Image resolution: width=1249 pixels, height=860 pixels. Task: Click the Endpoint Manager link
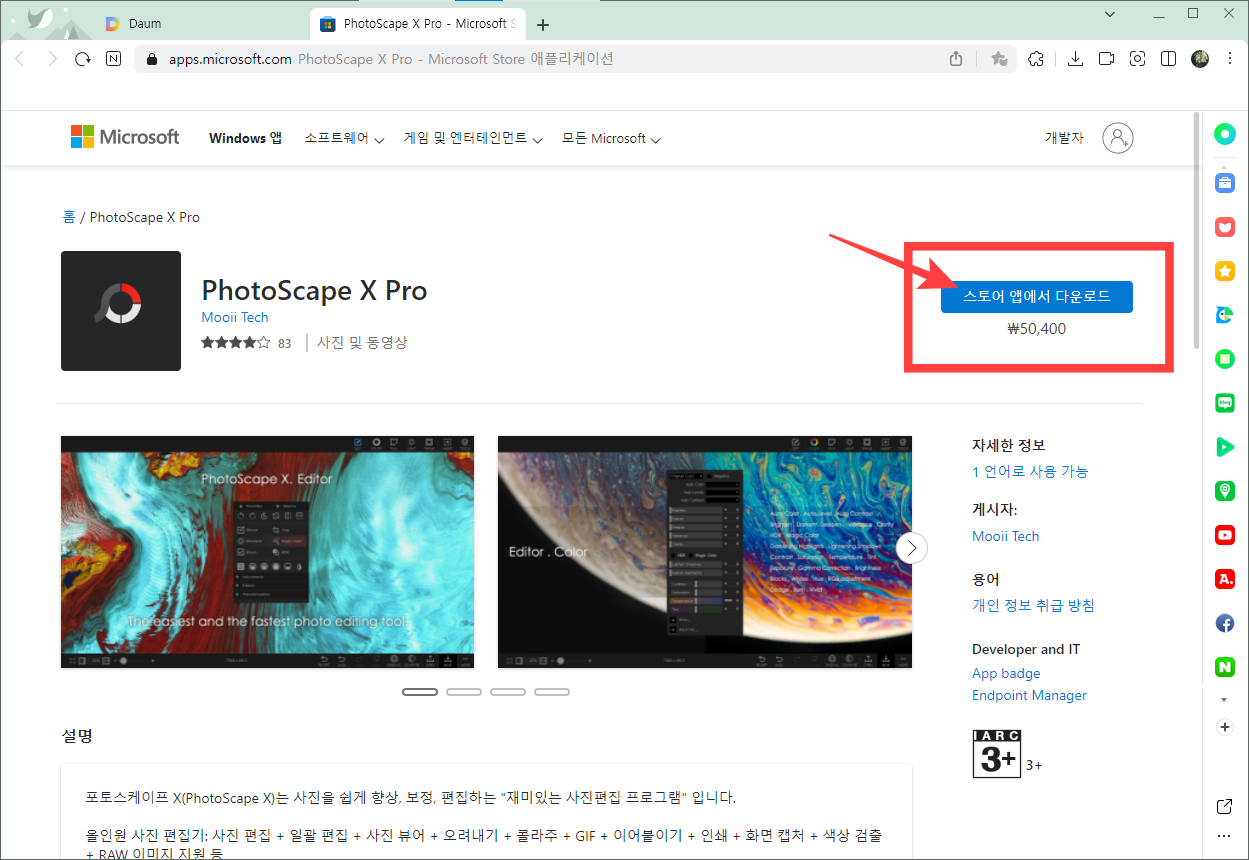(x=1029, y=695)
